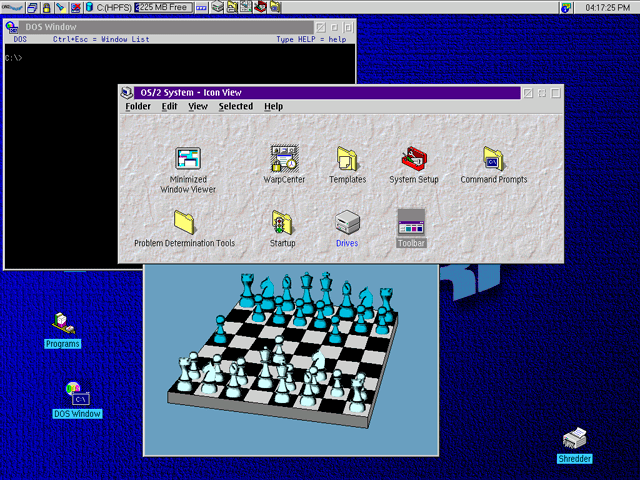Viewport: 640px width, 480px height.
Task: Click the C: drive cylinder icon
Action: point(89,7)
